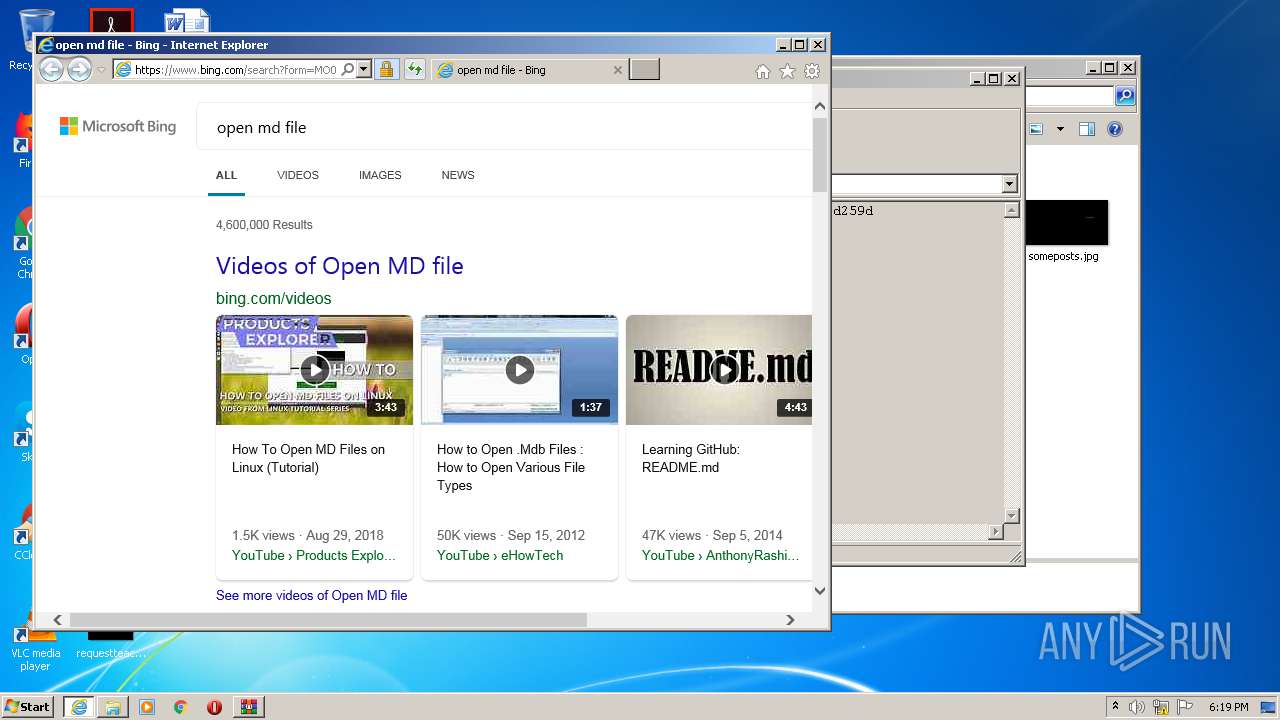Play the 'How to Open .Mdb Files' video
Image resolution: width=1280 pixels, height=720 pixels.
(x=519, y=370)
